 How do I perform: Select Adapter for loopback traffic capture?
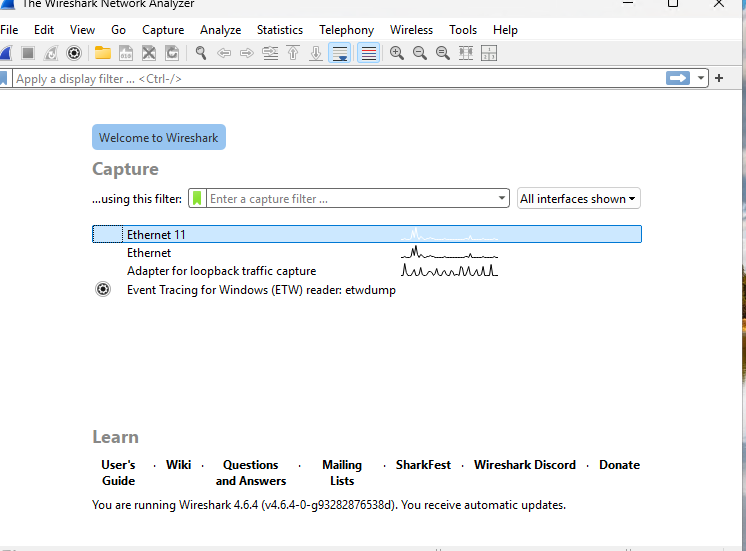tap(367, 271)
